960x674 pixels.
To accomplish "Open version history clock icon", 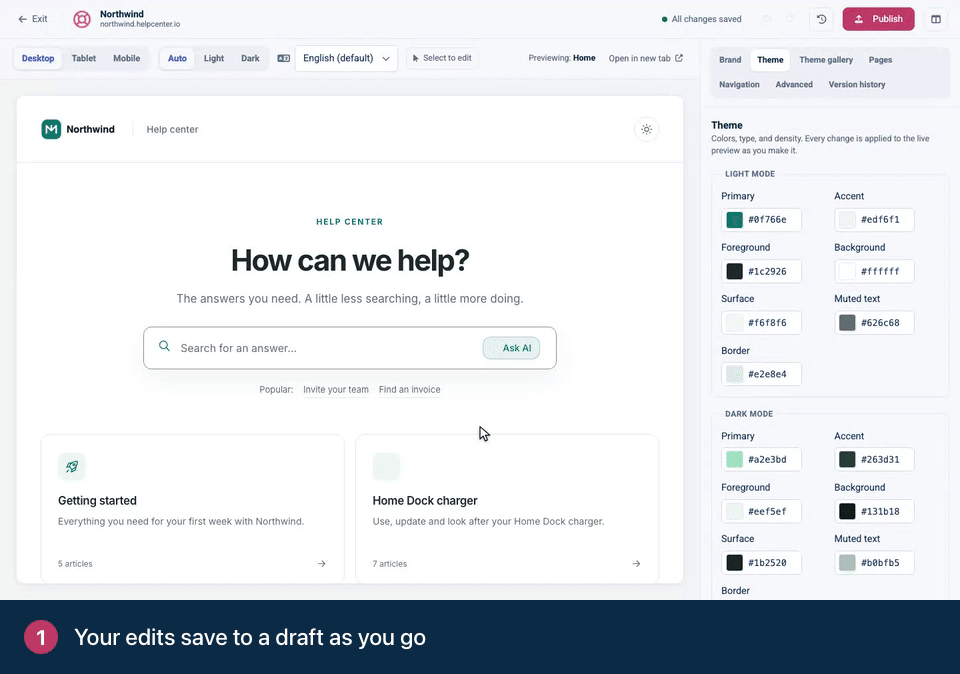I will click(822, 19).
